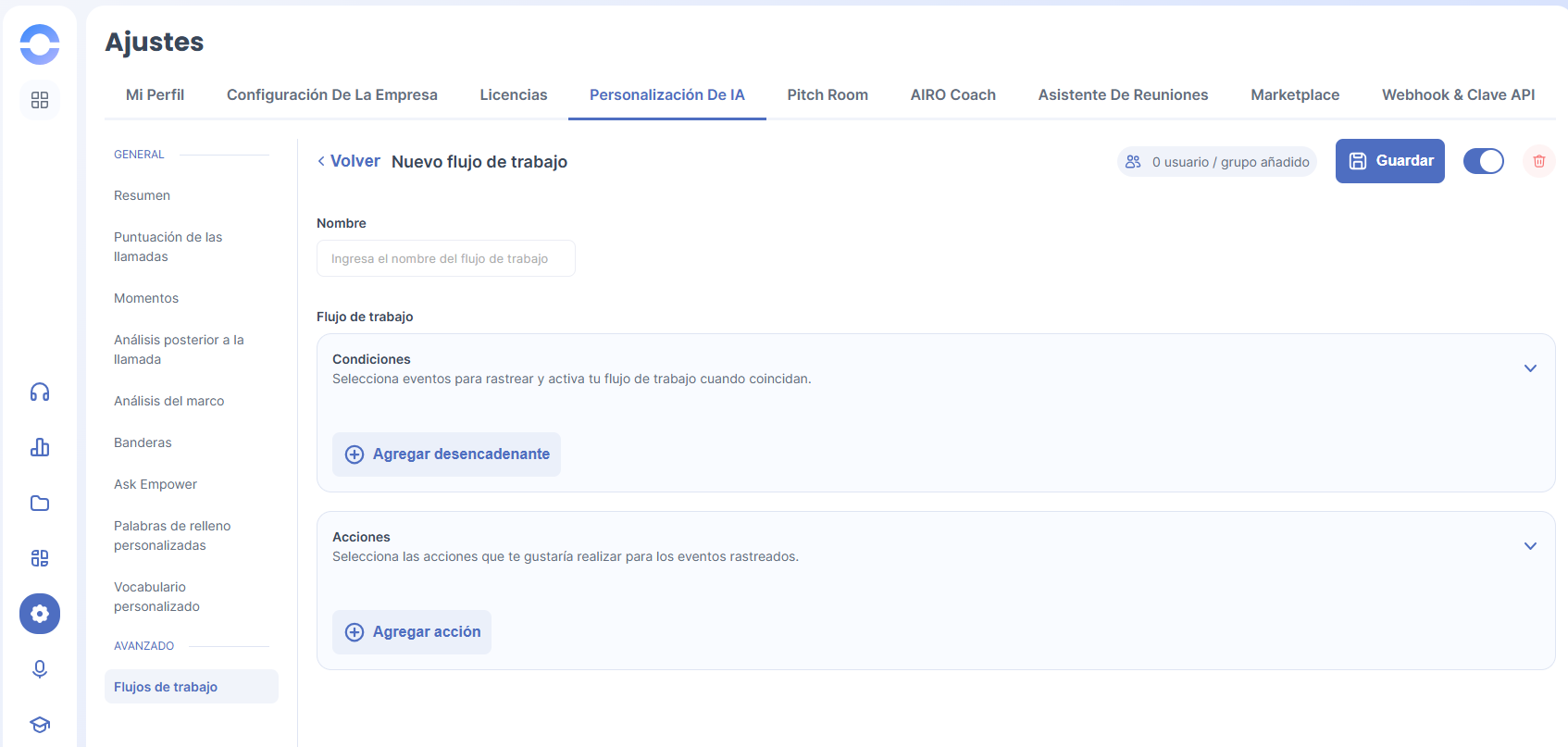Open the Marketplace tab
Image resolution: width=1568 pixels, height=747 pixels.
pyautogui.click(x=1294, y=94)
